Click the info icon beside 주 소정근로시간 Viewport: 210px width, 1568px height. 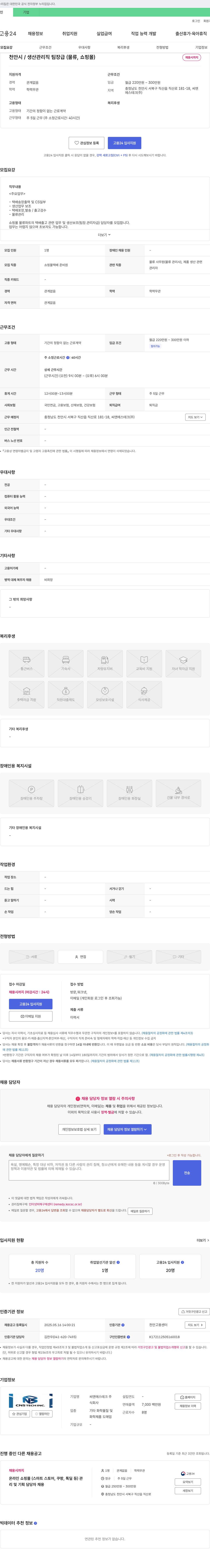[x=68, y=357]
